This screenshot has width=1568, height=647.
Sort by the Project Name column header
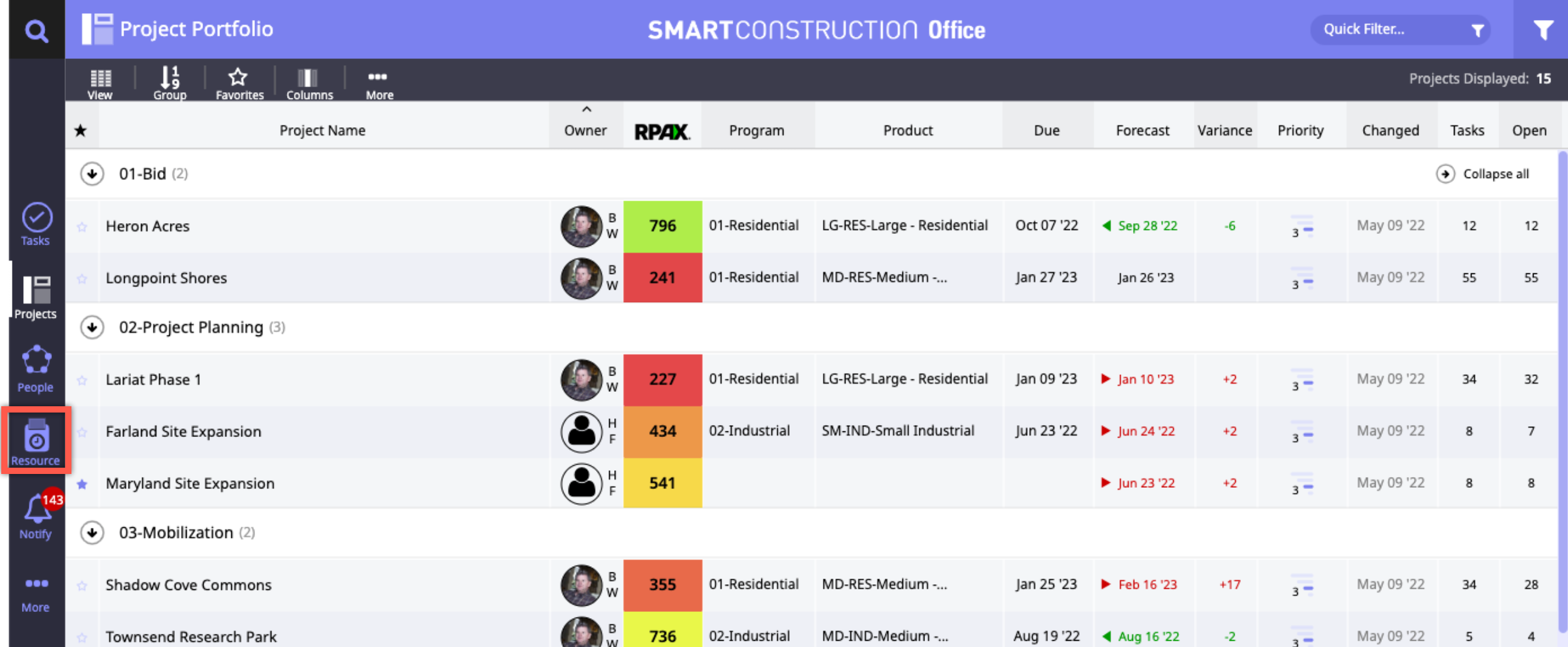pos(322,130)
